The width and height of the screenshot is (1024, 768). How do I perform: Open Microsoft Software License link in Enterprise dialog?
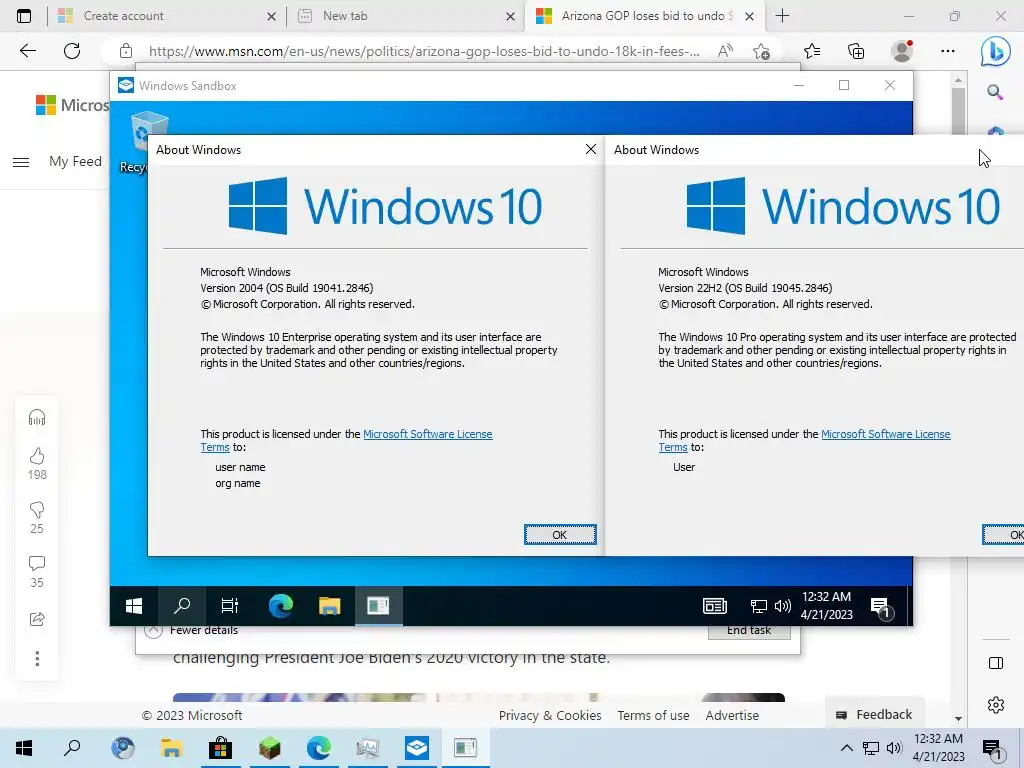pyautogui.click(x=428, y=434)
